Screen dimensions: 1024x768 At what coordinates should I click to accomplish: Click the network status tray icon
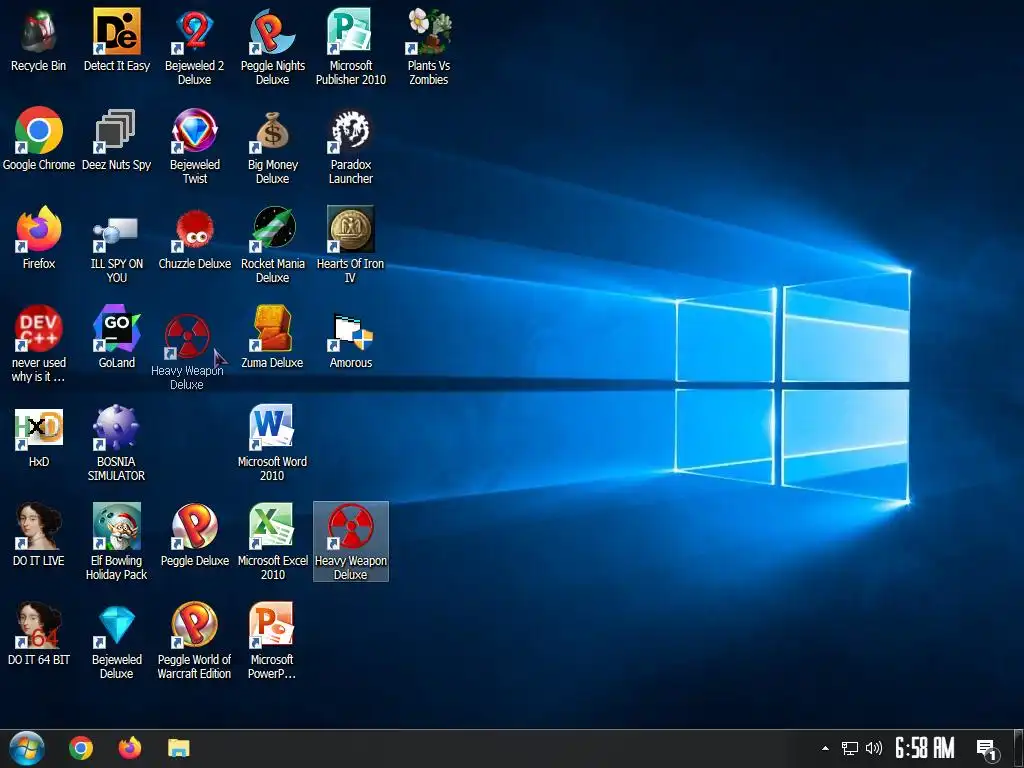pyautogui.click(x=850, y=748)
